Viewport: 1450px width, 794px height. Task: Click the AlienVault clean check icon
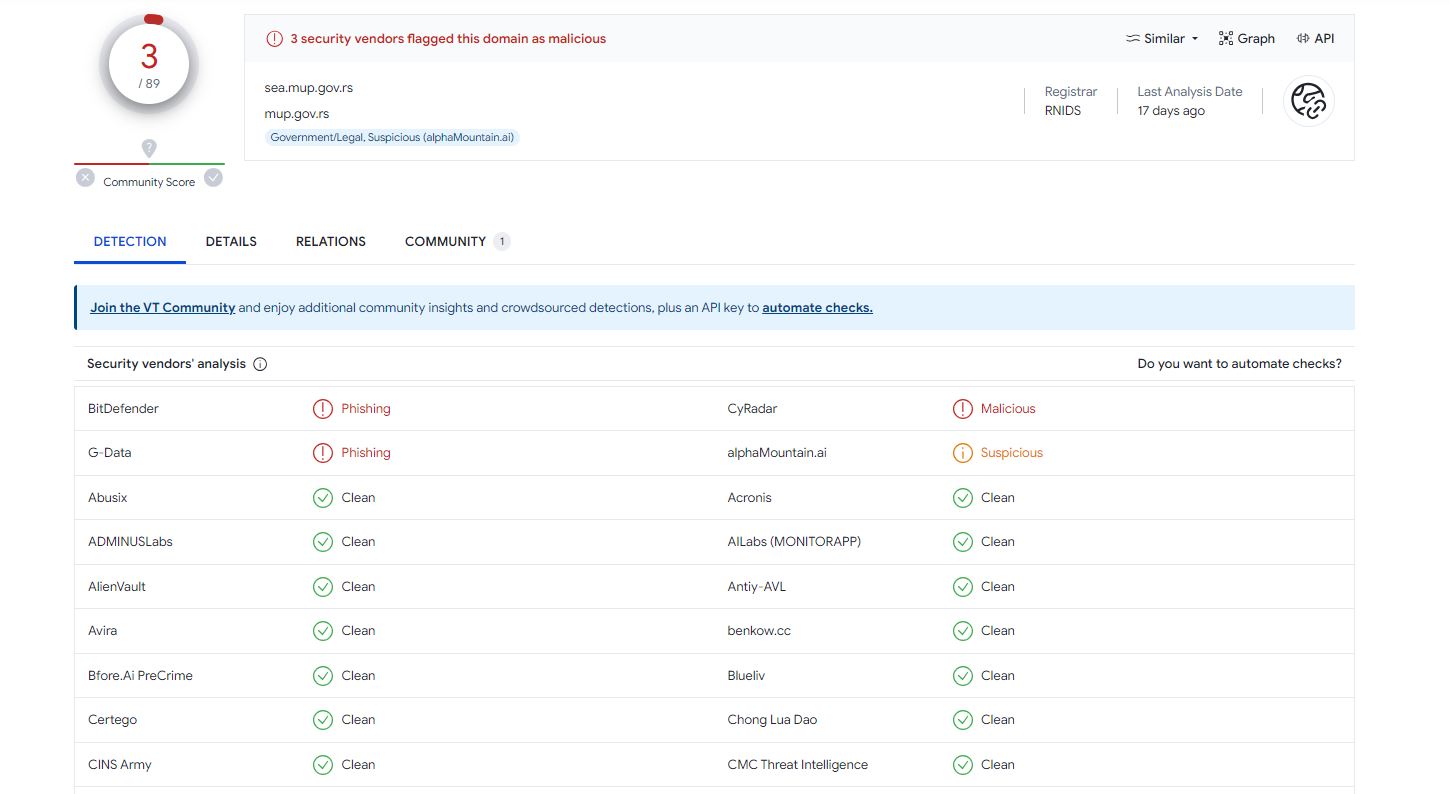(x=323, y=587)
